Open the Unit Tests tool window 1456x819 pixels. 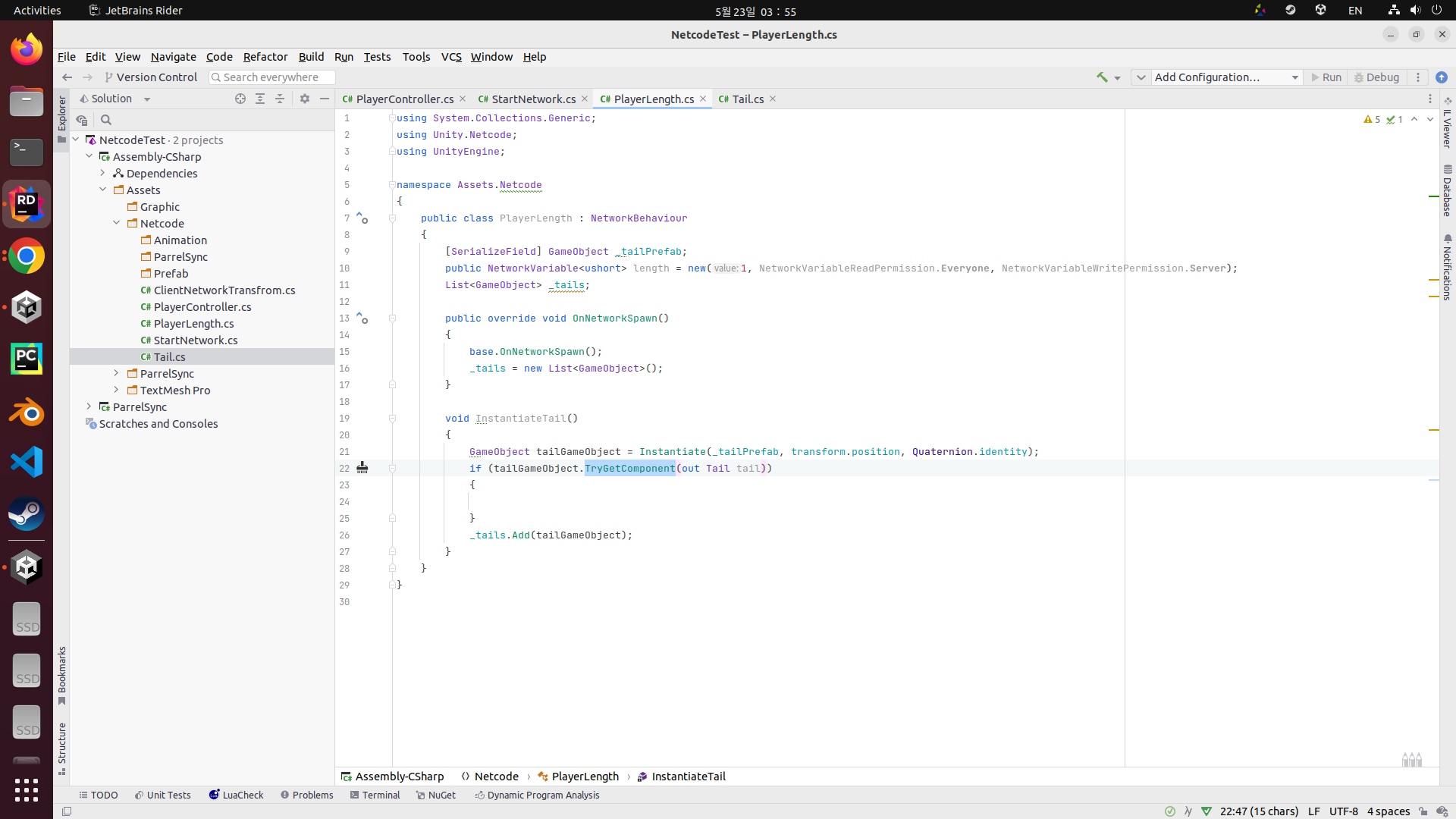(162, 795)
